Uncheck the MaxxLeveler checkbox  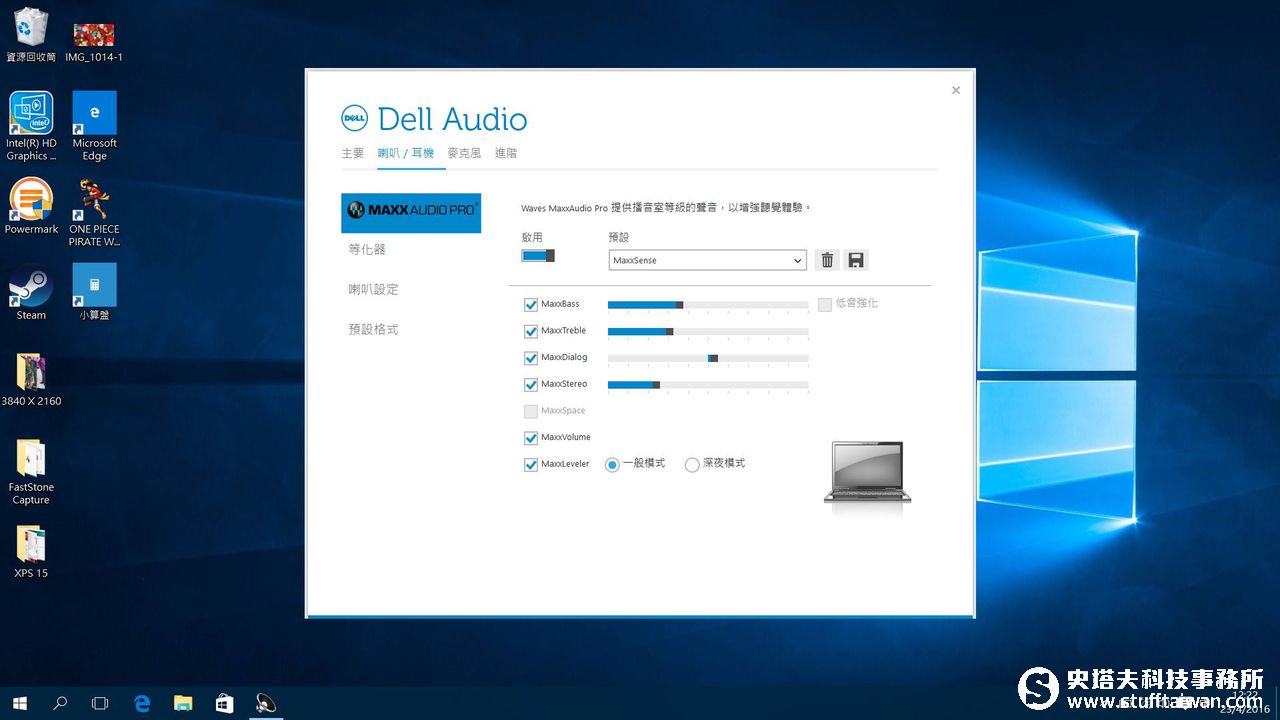531,465
